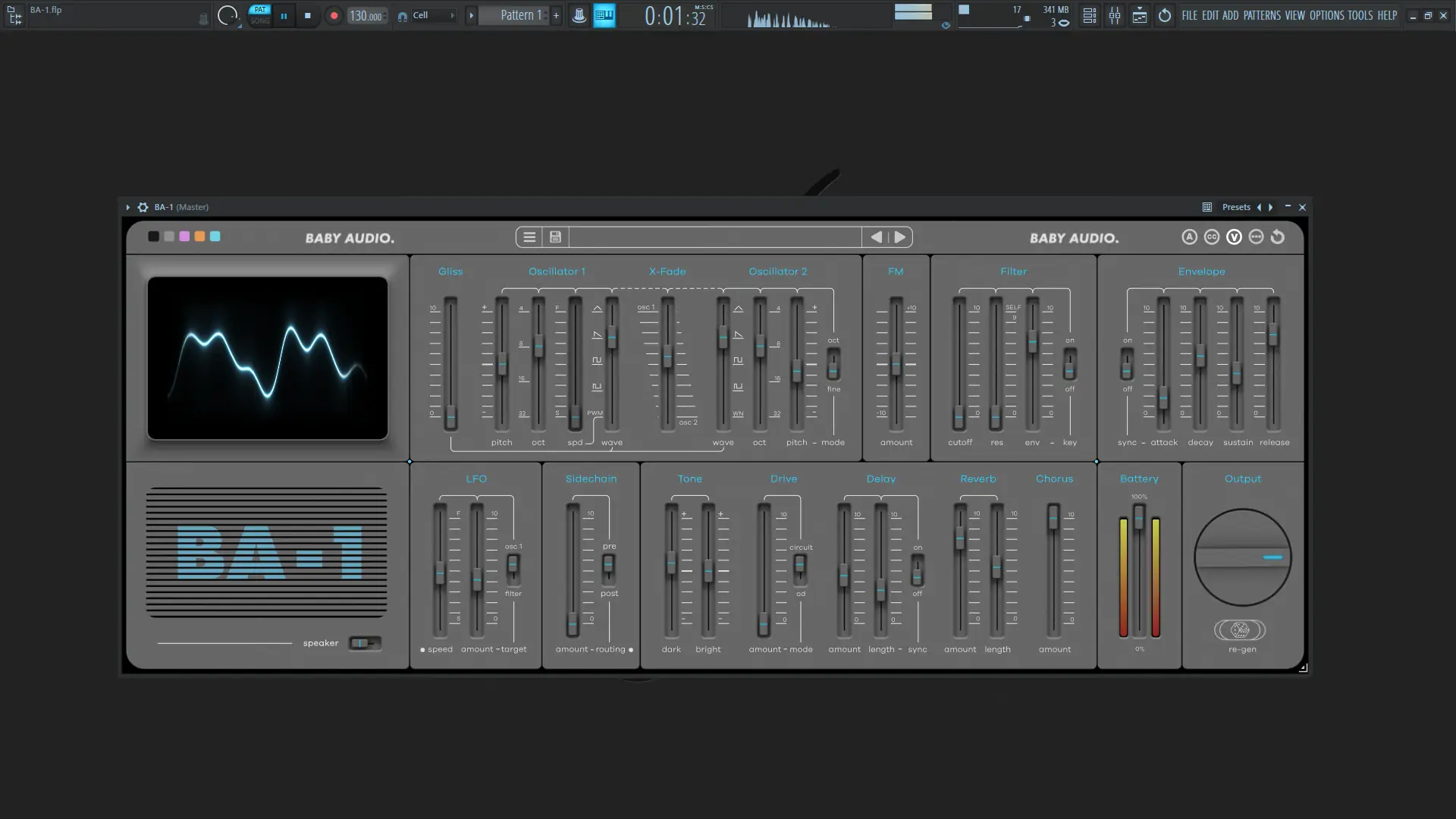Open the plugin gear settings icon
Screen dimensions: 1456x819
click(x=143, y=207)
